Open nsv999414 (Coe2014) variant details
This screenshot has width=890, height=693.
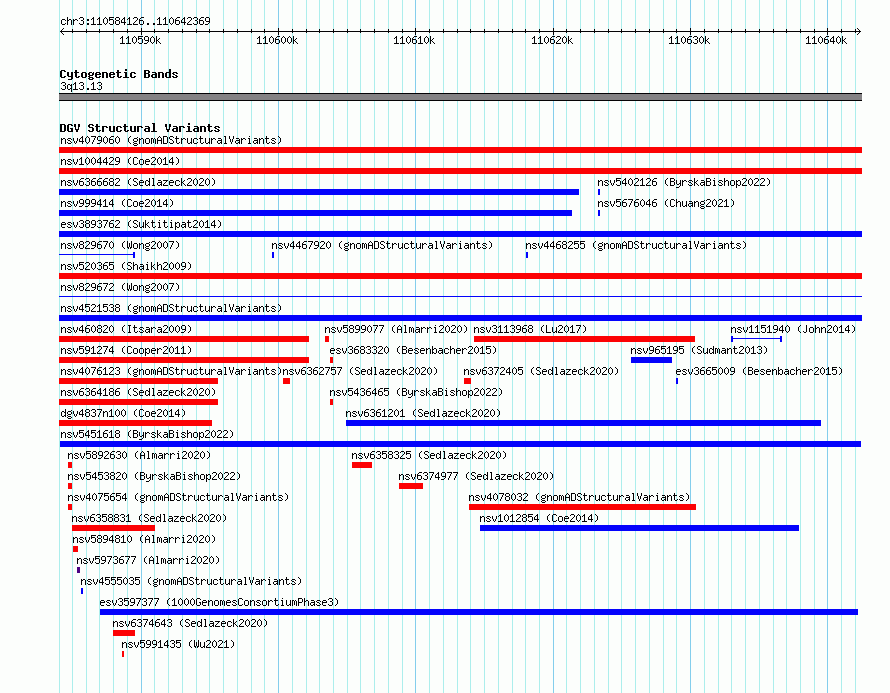117,203
